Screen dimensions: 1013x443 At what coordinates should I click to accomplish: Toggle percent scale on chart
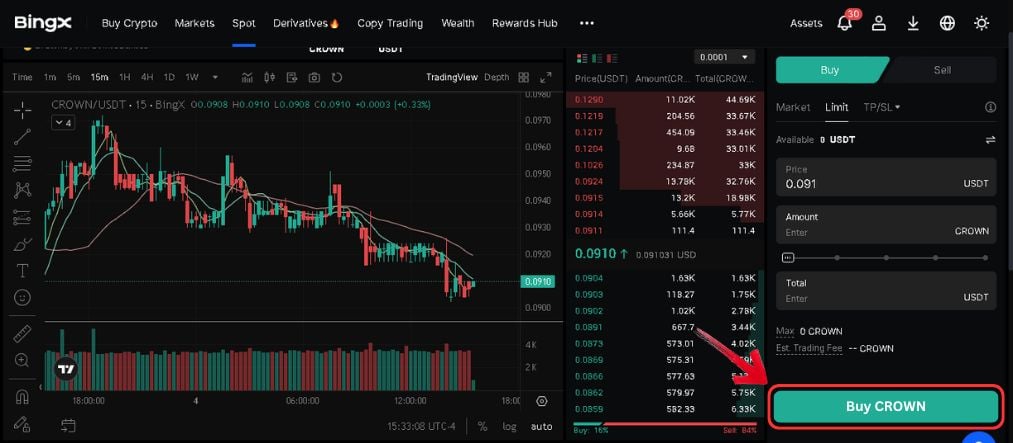click(483, 426)
